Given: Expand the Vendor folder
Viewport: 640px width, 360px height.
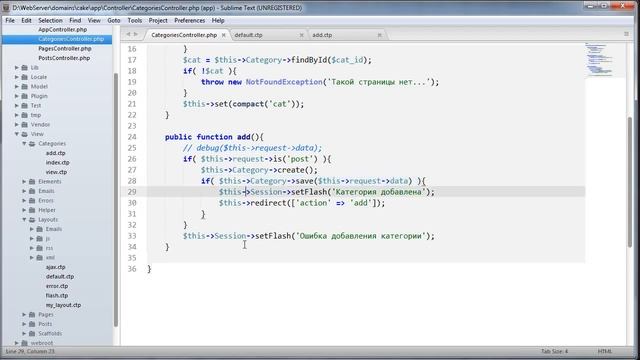Looking at the screenshot, I should [x=17, y=124].
